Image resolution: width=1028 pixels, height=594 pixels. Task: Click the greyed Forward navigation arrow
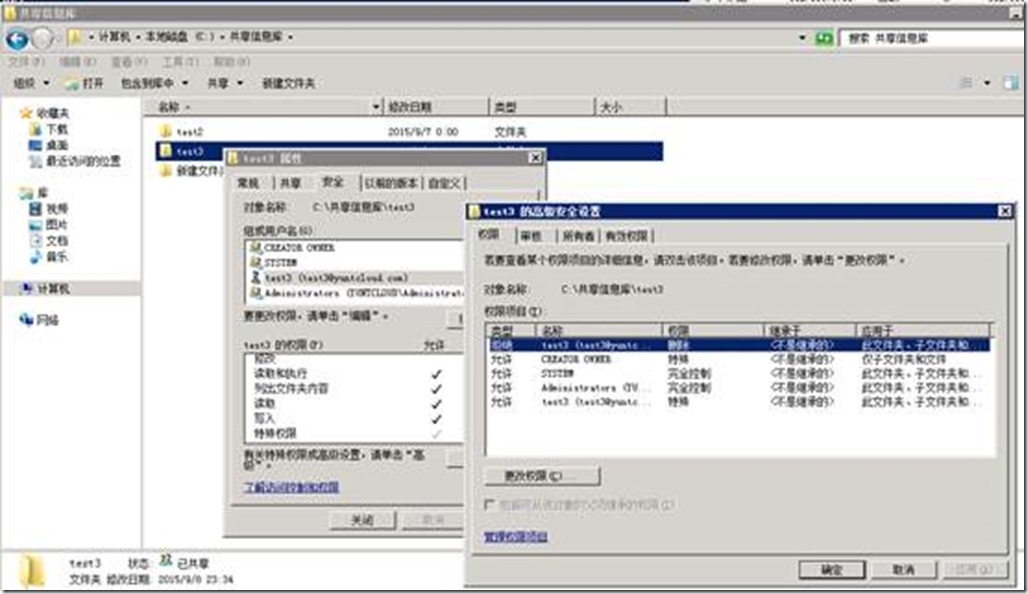click(x=43, y=39)
